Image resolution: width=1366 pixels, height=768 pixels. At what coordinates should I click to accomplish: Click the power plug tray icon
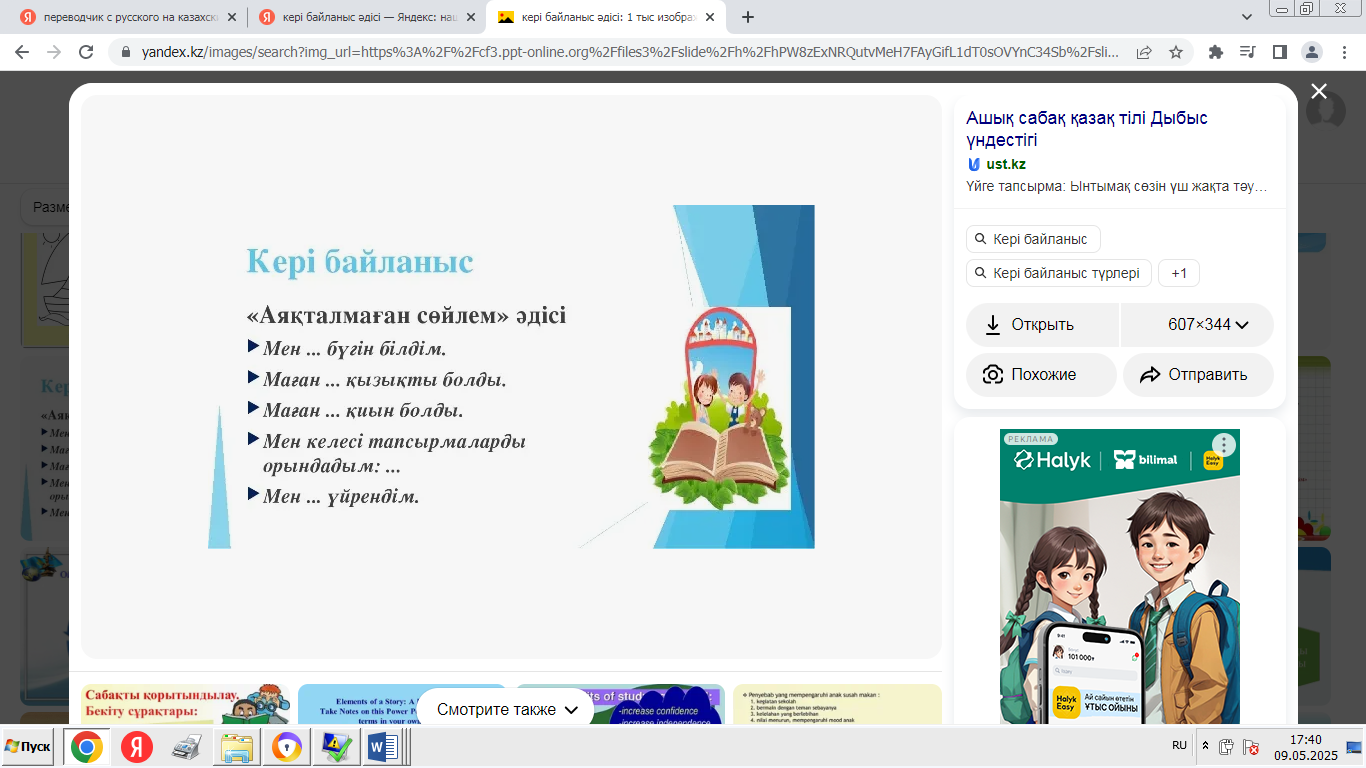[1226, 746]
